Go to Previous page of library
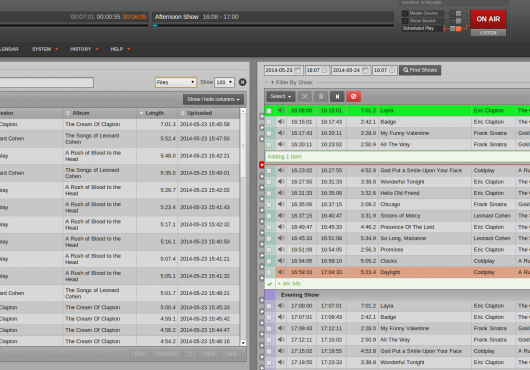Screen dimensions: 530x370 [167, 354]
